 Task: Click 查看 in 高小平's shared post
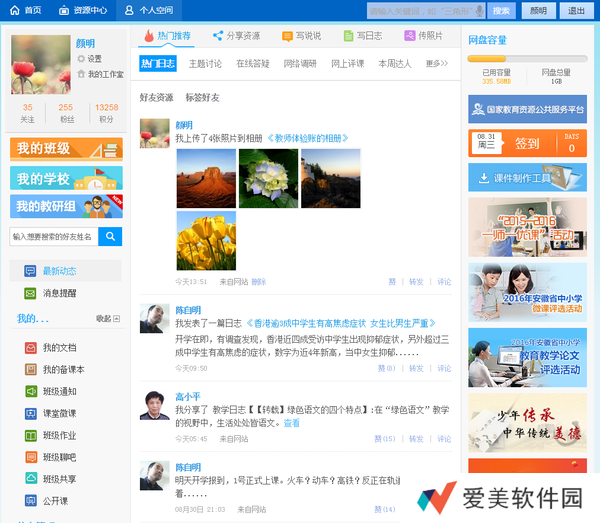pyautogui.click(x=292, y=423)
